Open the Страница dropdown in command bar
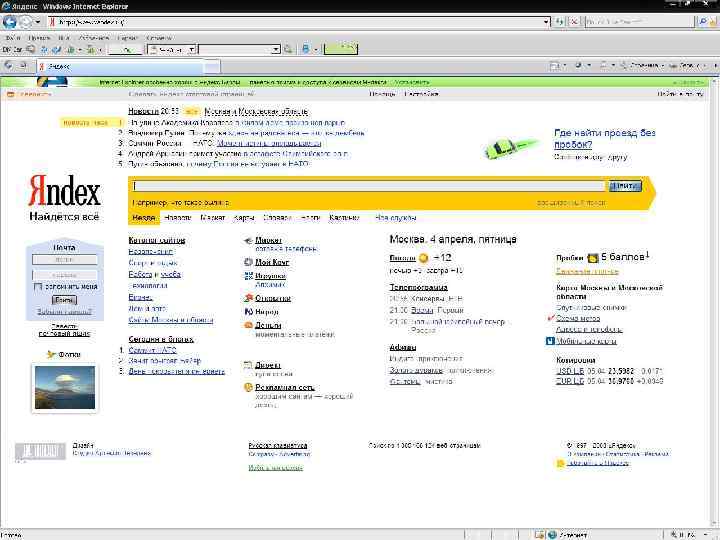720x540 pixels. pos(642,66)
